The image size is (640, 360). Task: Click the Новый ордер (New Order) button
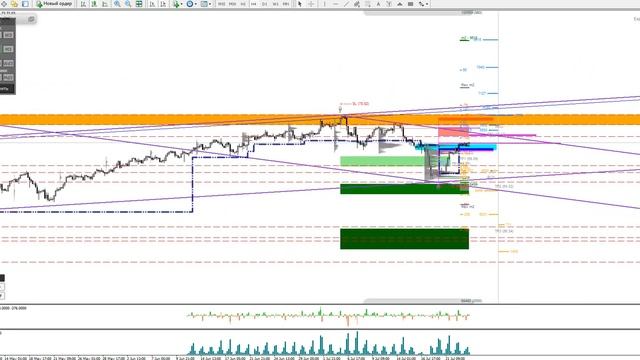tap(54, 4)
